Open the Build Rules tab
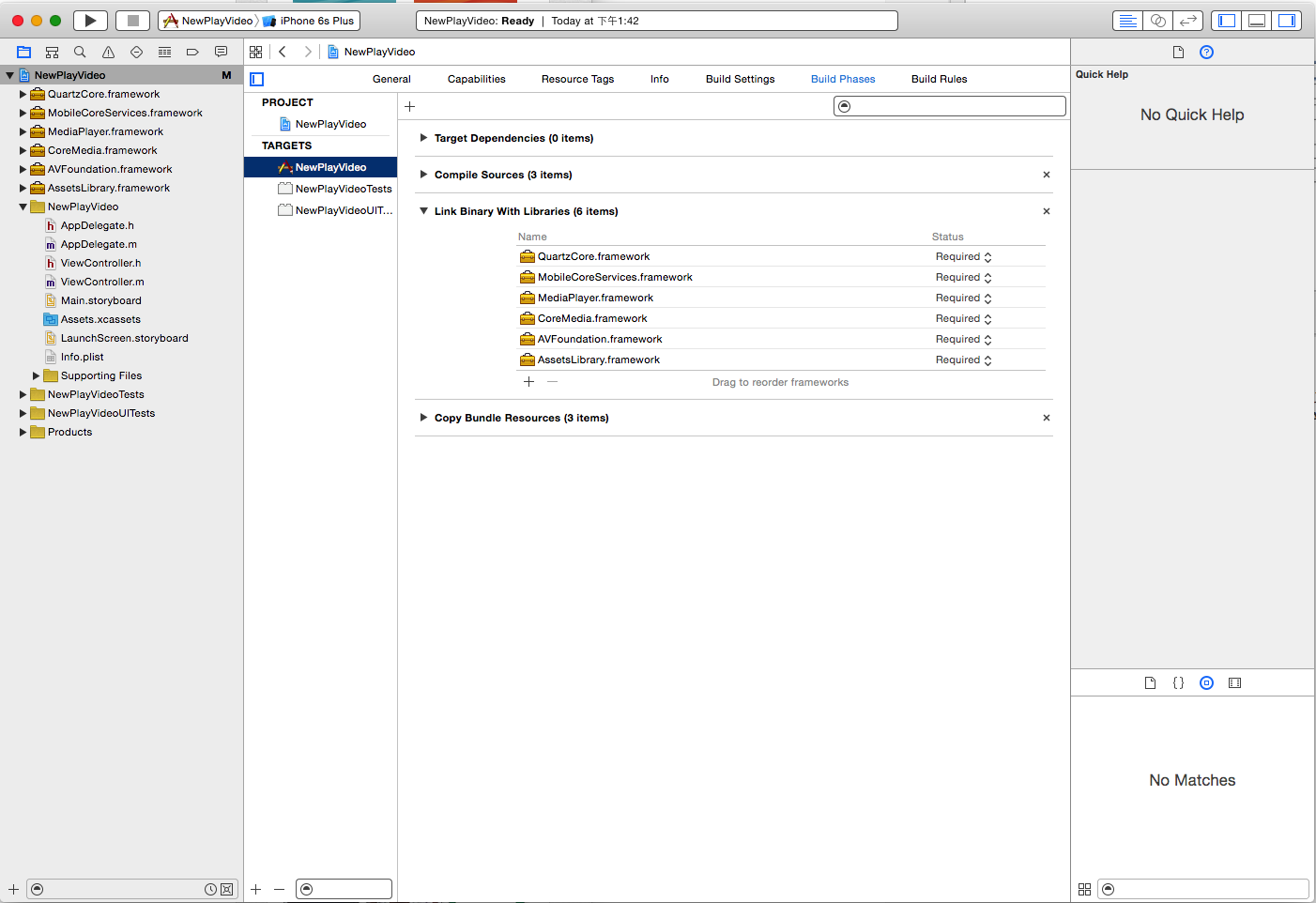The height and width of the screenshot is (903, 1316). pyautogui.click(x=939, y=79)
